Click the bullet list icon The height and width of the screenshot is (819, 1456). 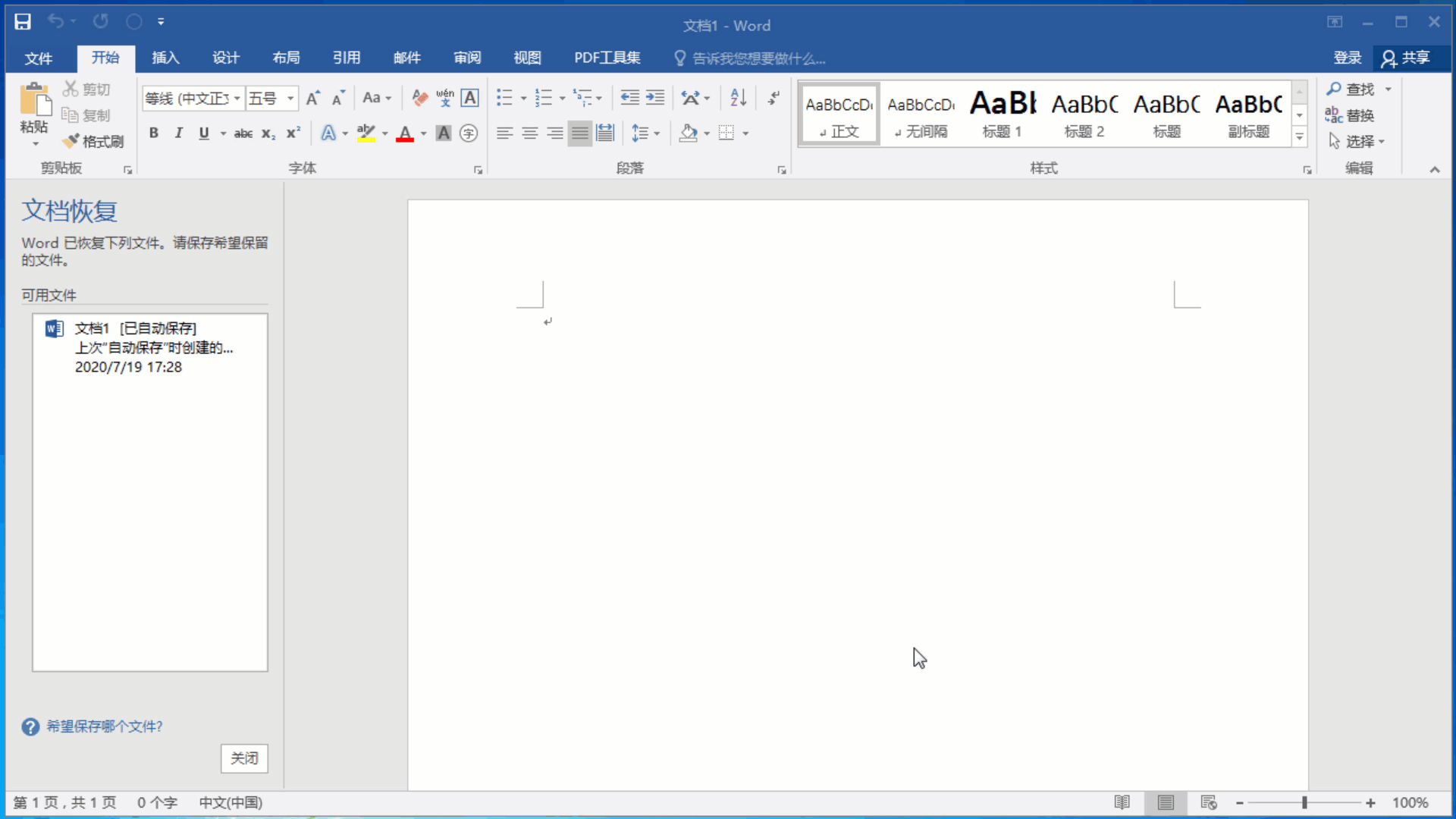504,98
